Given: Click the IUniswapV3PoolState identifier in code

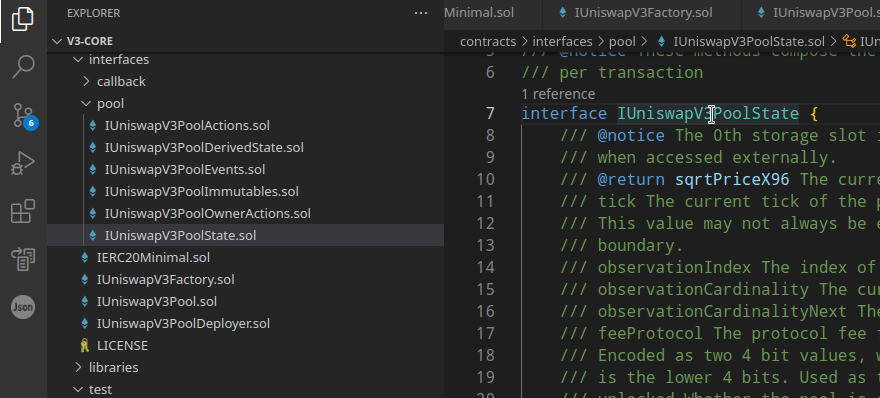Looking at the screenshot, I should 708,113.
